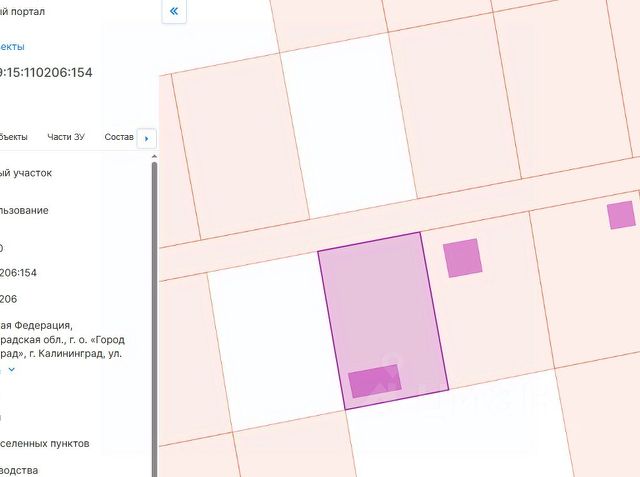Click the blue link above the cadastral number
The height and width of the screenshot is (477, 640).
(x=12, y=47)
